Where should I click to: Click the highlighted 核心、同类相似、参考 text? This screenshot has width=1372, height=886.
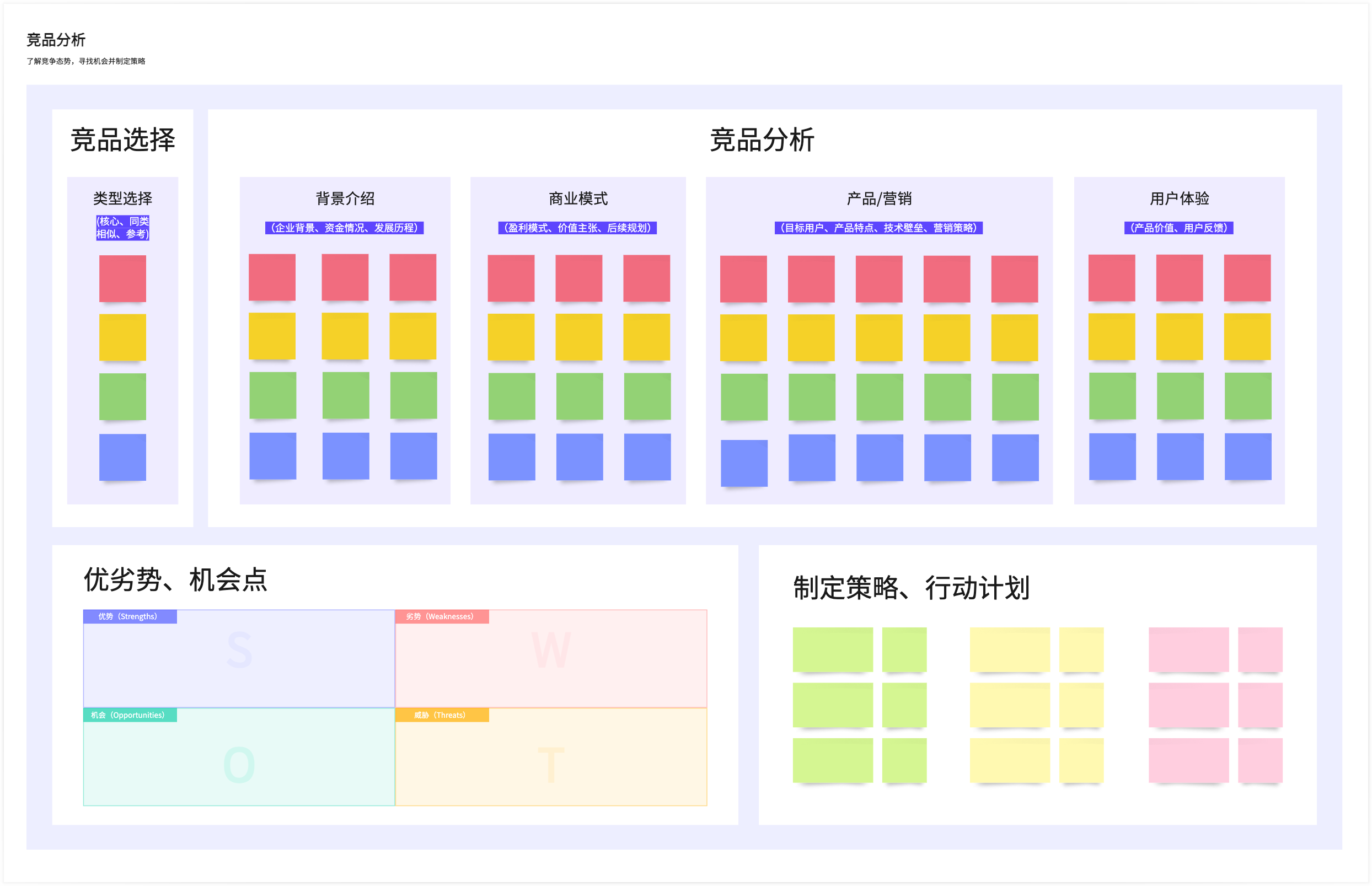click(x=122, y=227)
